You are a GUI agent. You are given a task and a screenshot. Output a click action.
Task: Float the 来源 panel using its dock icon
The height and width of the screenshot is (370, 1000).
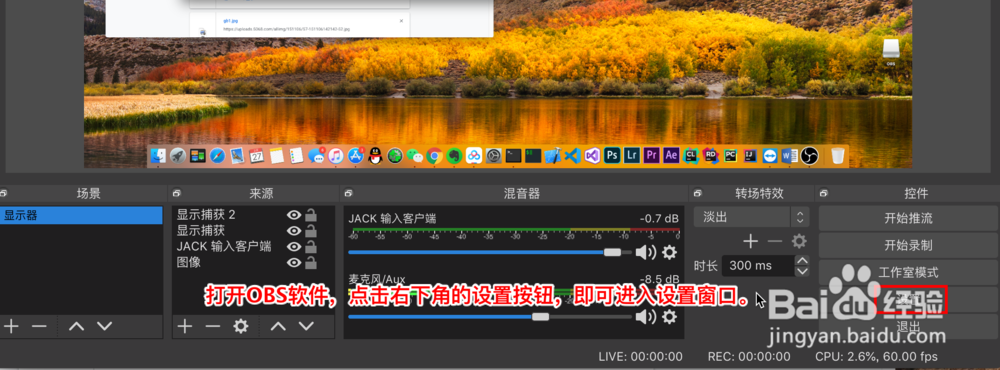pyautogui.click(x=177, y=193)
